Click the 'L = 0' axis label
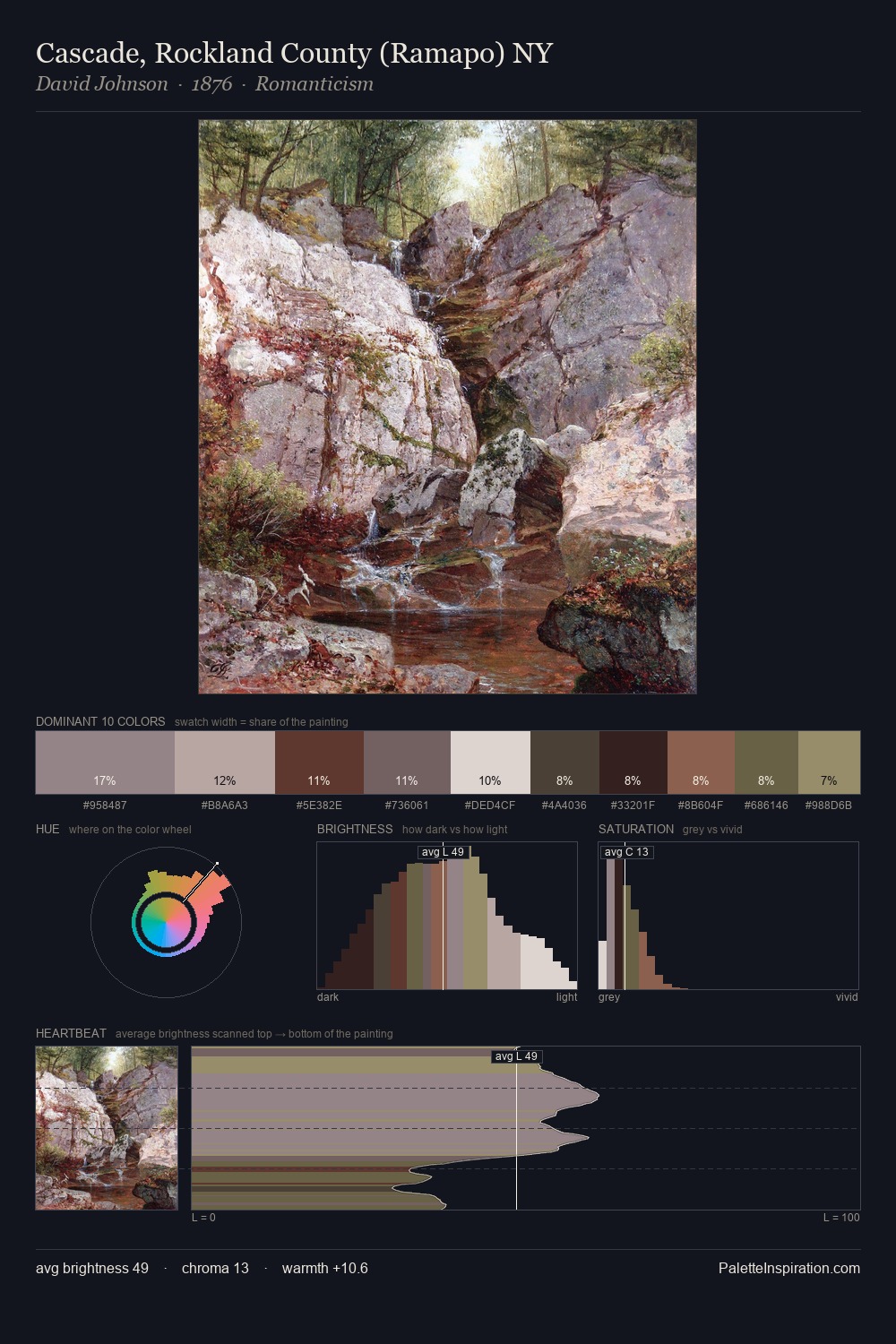This screenshot has width=896, height=1344. tap(203, 1218)
